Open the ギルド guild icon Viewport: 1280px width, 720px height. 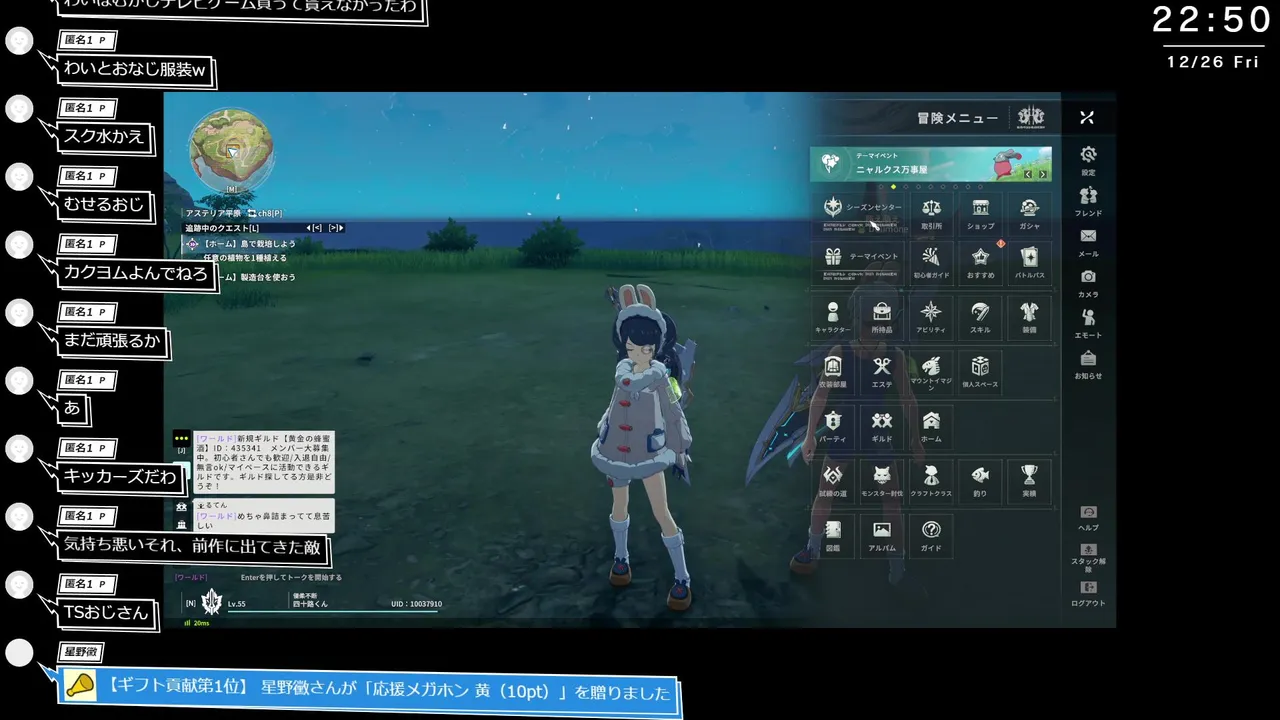(x=882, y=427)
